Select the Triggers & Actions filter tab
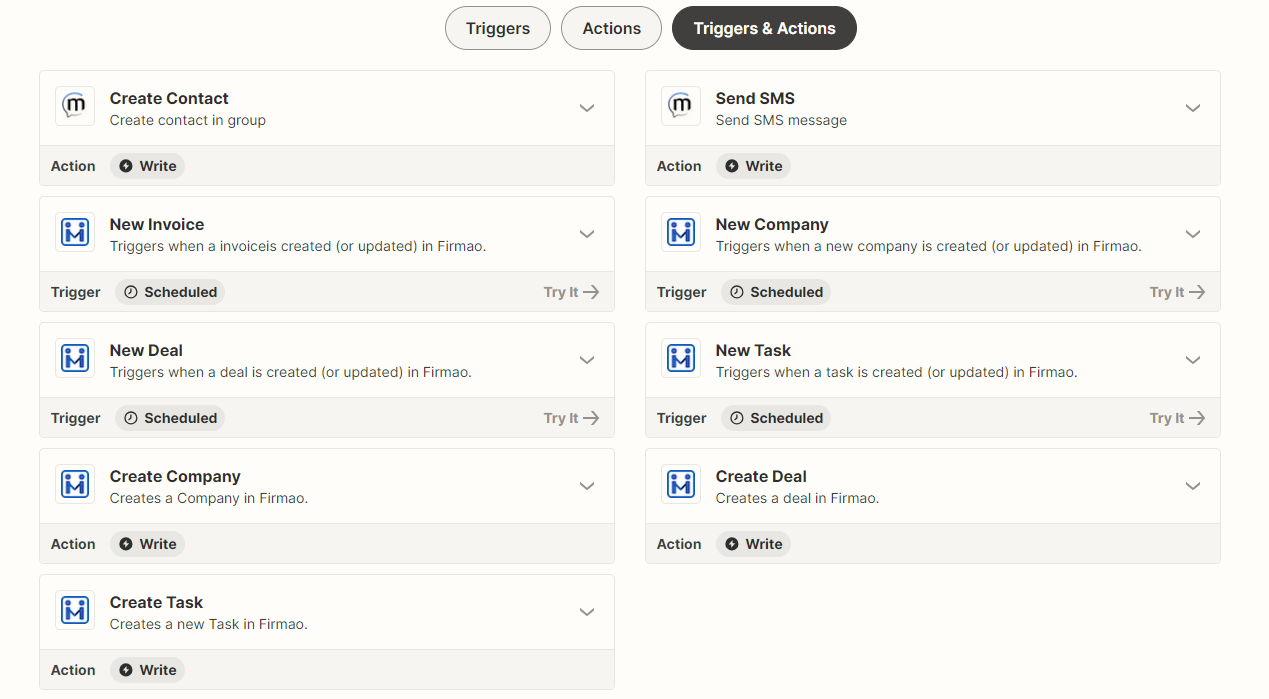The image size is (1269, 699). click(x=764, y=28)
